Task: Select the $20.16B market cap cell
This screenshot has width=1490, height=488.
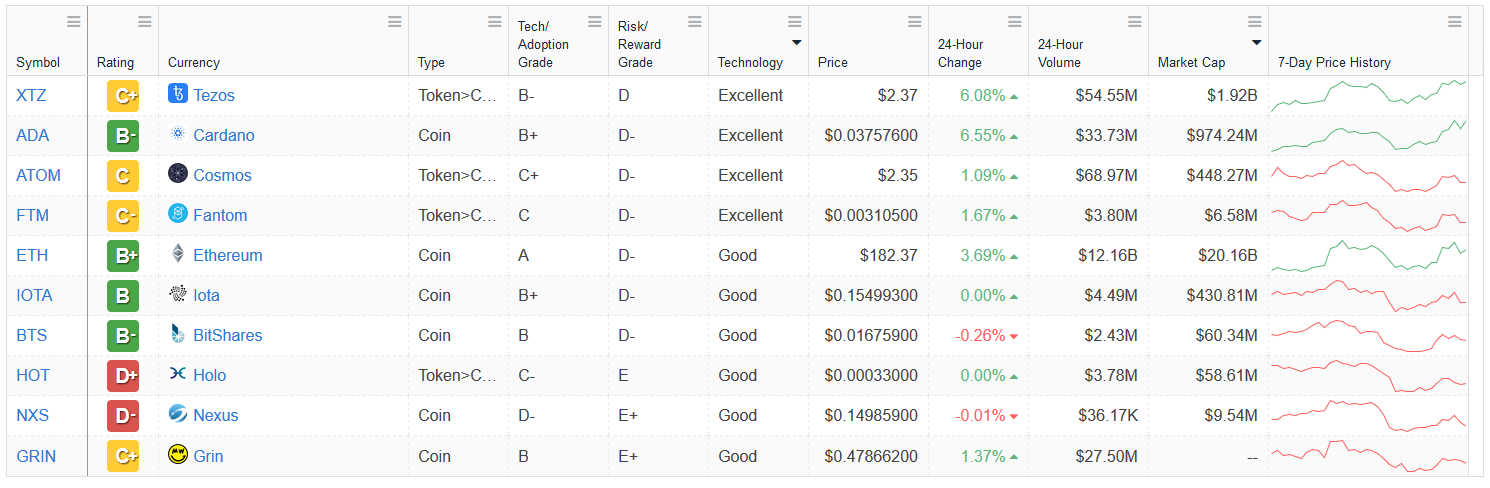Action: [x=1208, y=255]
